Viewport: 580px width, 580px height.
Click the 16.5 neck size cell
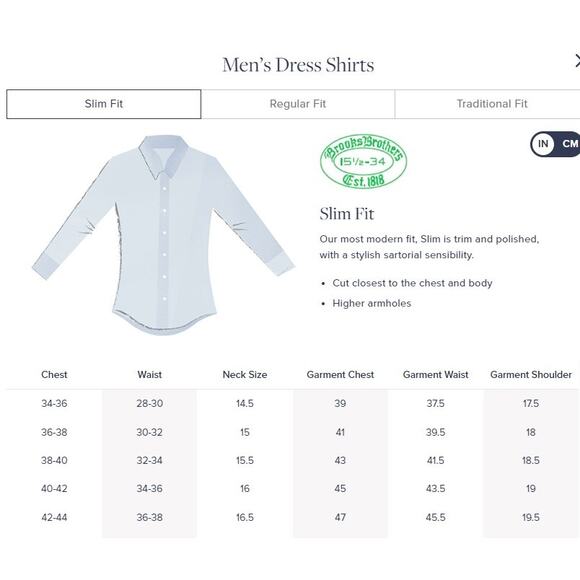click(x=245, y=517)
